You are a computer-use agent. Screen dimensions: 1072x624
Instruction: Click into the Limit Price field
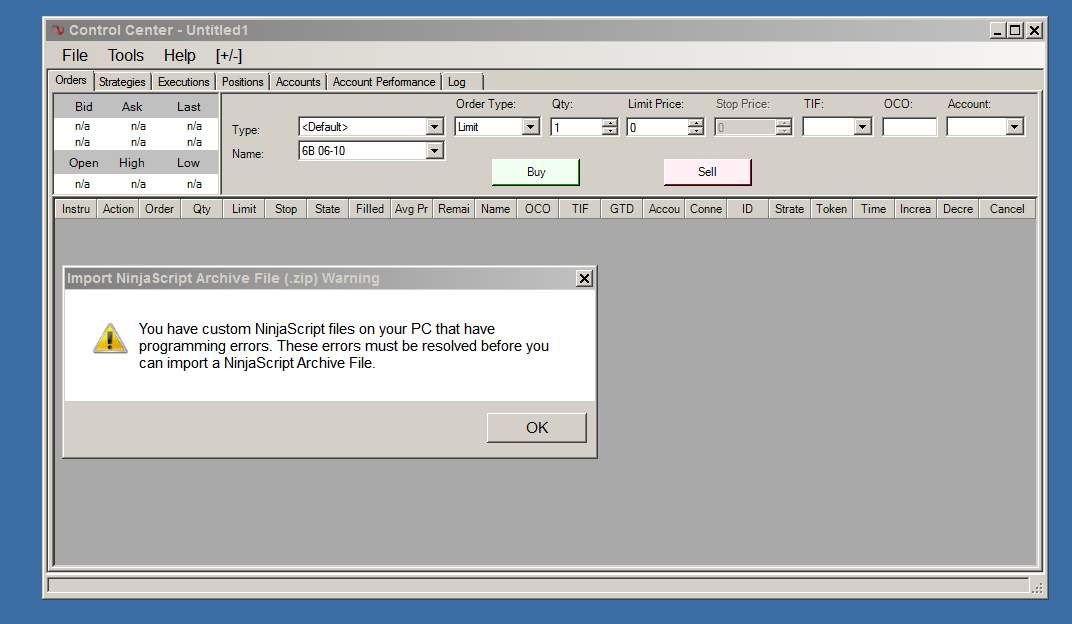[x=658, y=127]
